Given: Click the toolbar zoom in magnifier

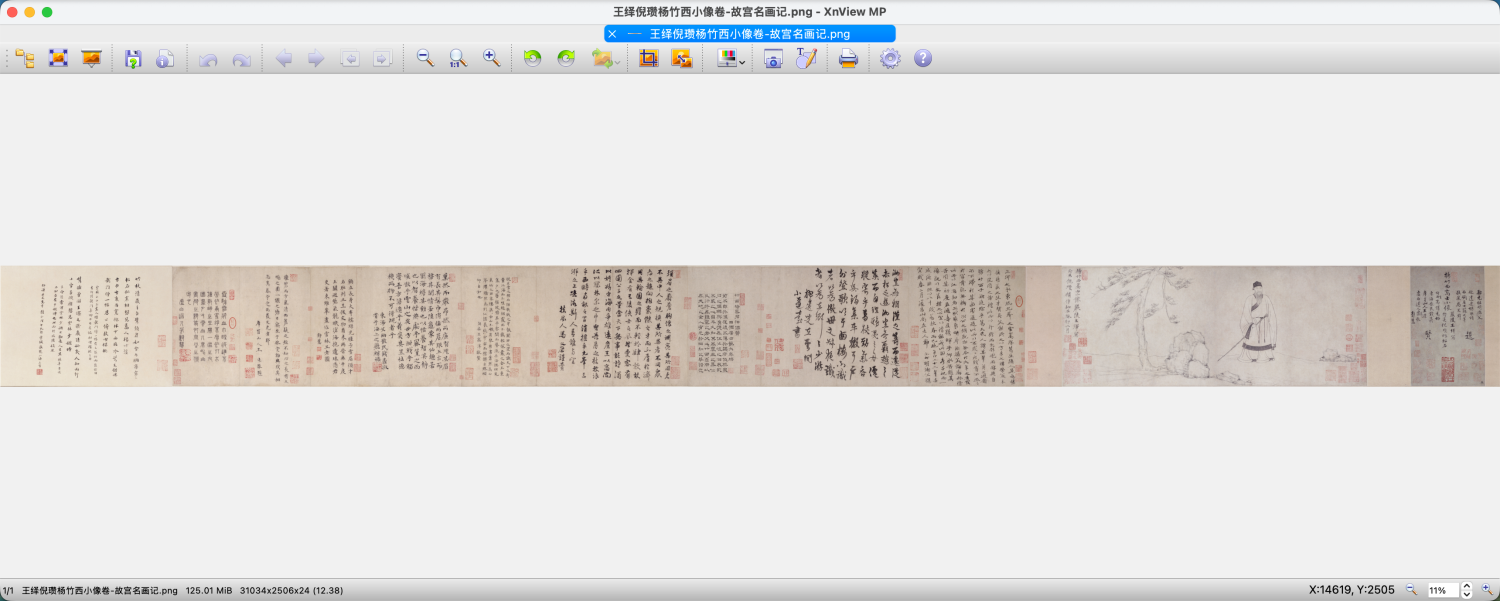Looking at the screenshot, I should click(491, 59).
